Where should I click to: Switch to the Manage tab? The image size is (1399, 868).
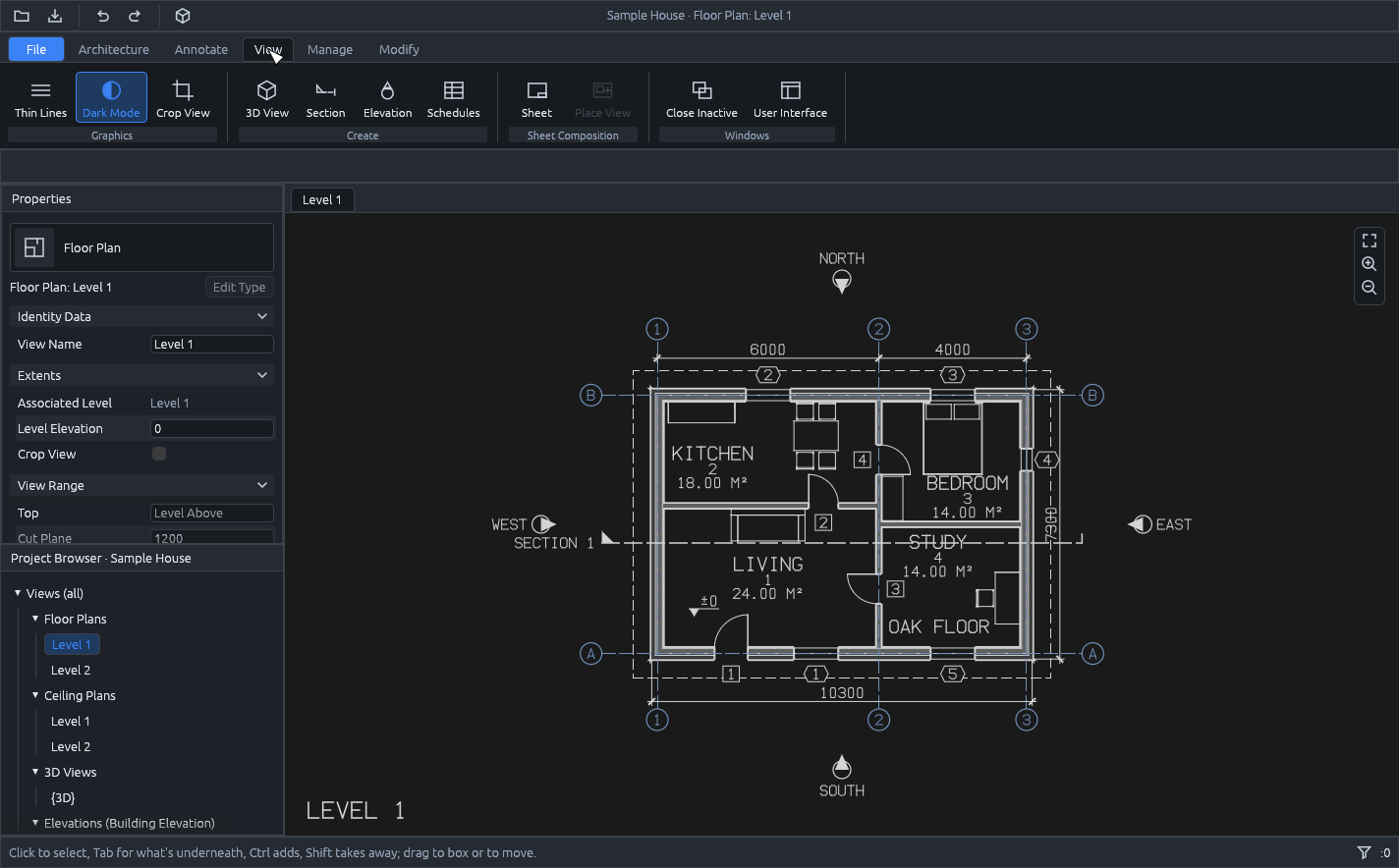tap(330, 49)
